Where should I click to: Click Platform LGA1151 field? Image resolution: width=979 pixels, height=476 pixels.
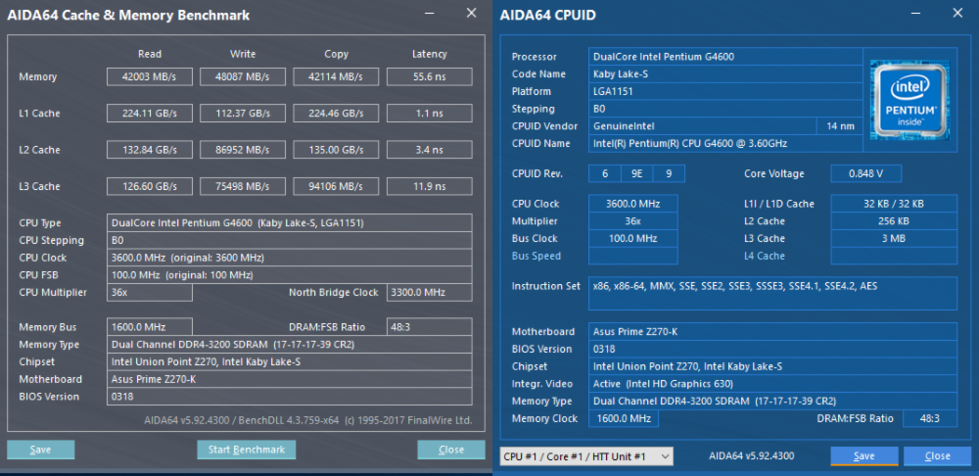(x=726, y=91)
